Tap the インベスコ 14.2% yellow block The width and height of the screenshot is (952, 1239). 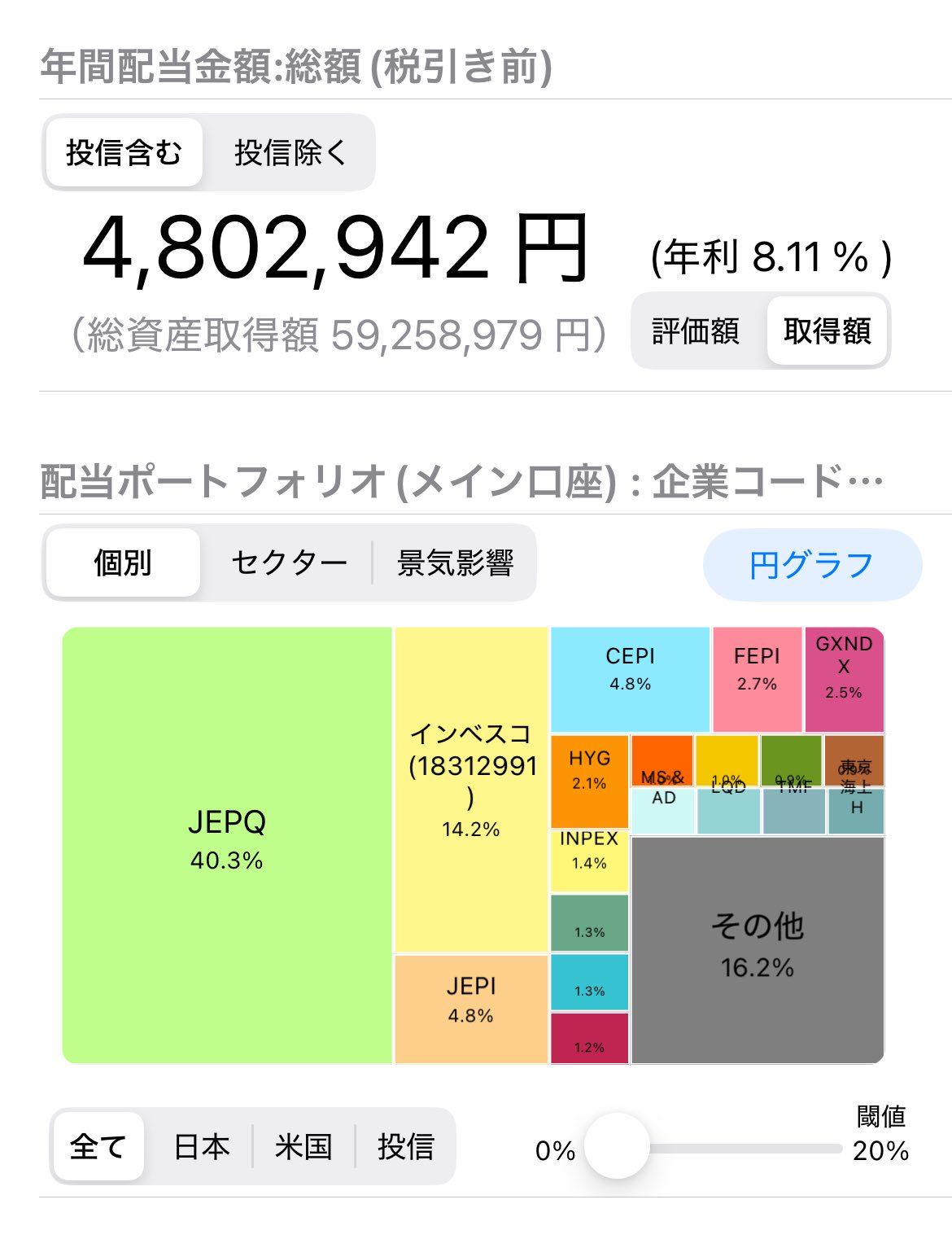pyautogui.click(x=471, y=790)
